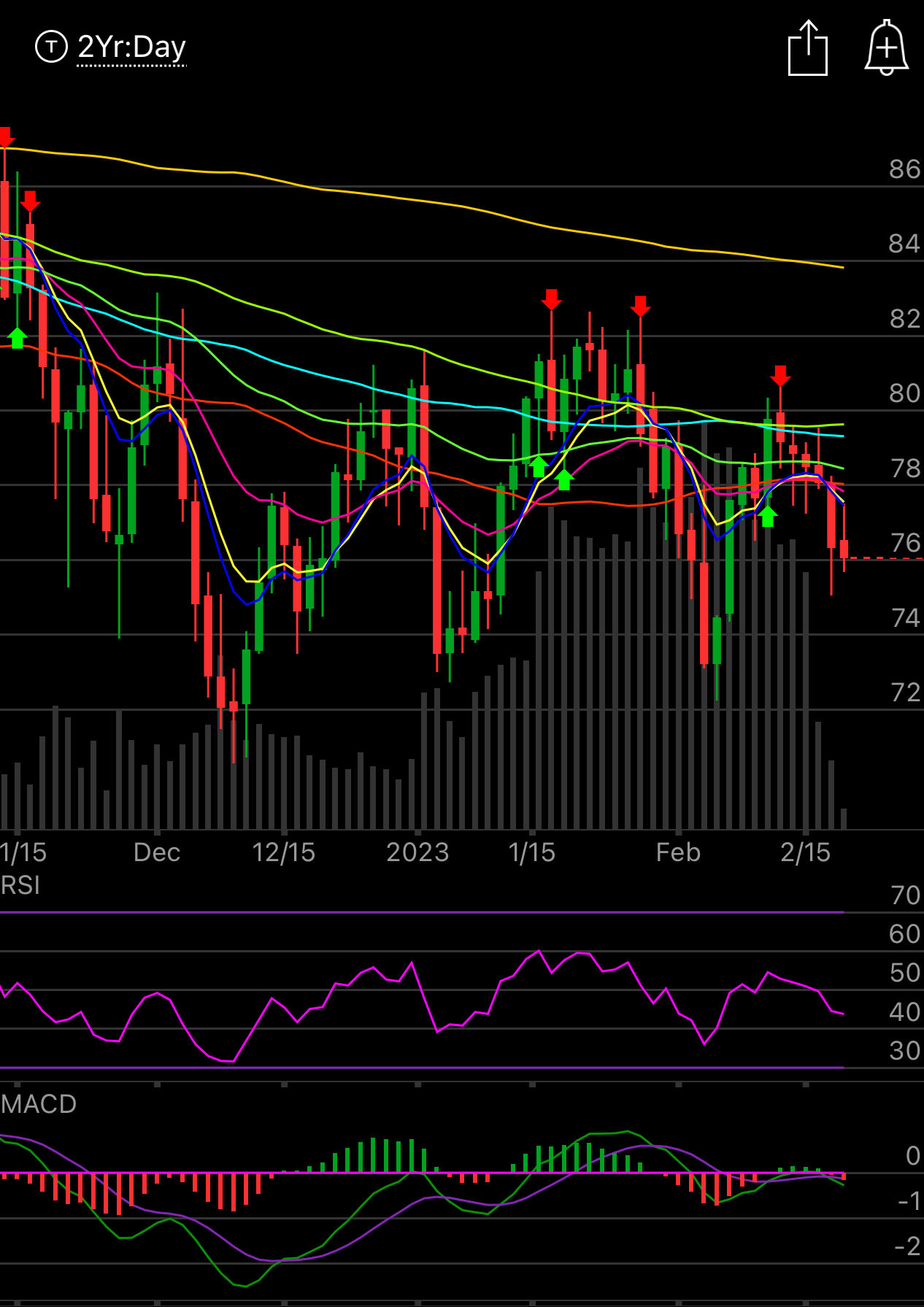Tap the 72 price axis label
This screenshot has width=924, height=1307.
[904, 693]
